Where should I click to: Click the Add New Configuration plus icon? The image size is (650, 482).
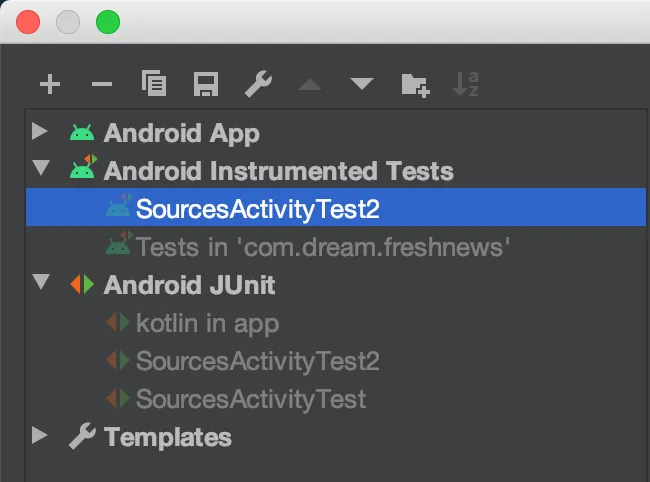[50, 85]
